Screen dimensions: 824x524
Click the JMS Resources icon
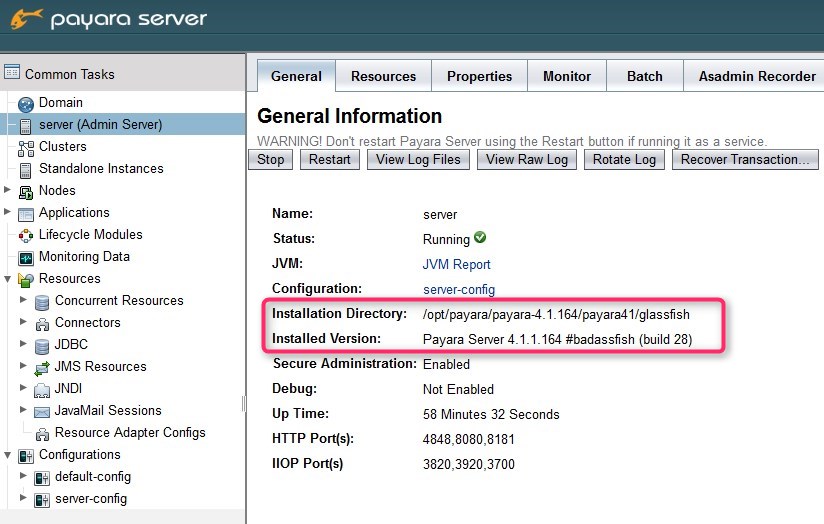tap(42, 368)
